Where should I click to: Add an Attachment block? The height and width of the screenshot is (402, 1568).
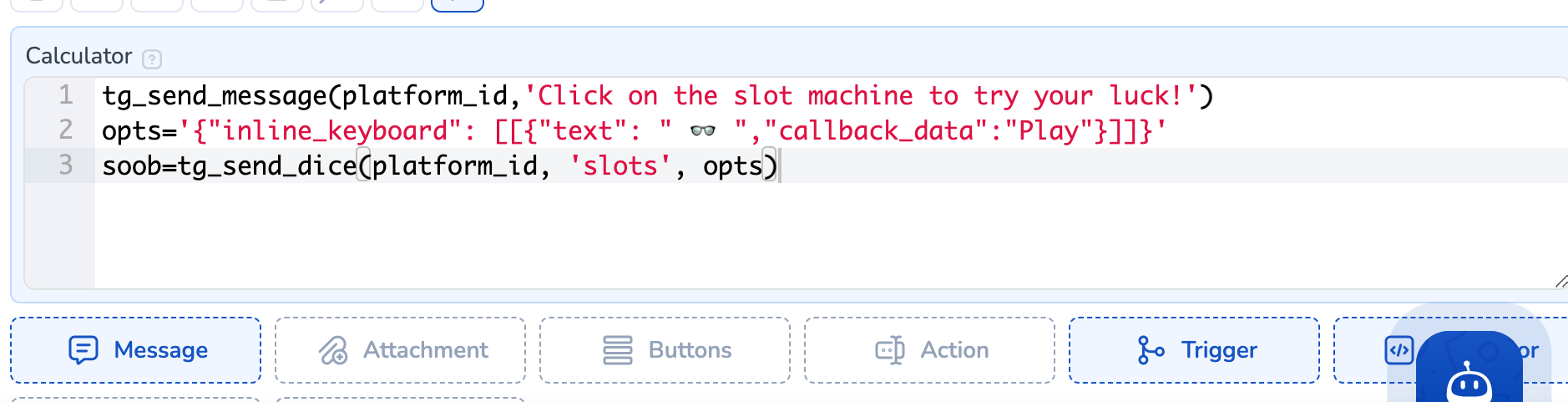pyautogui.click(x=401, y=350)
